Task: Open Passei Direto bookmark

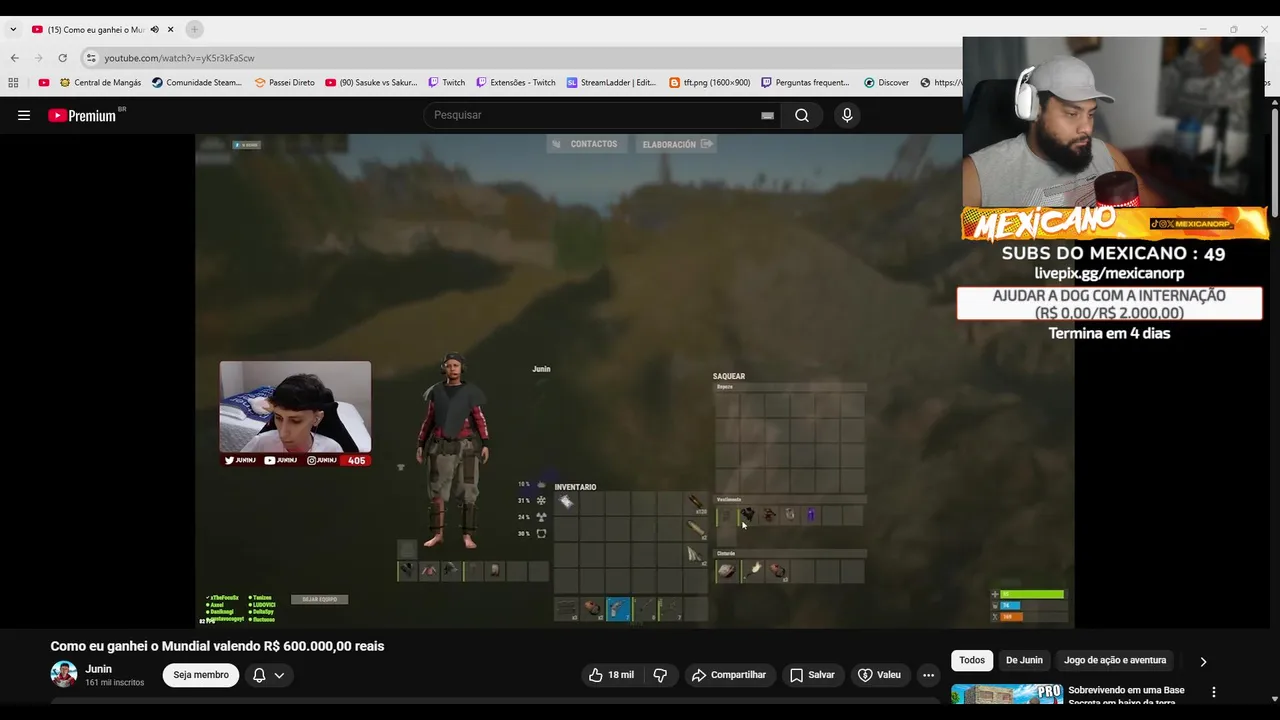Action: [285, 83]
